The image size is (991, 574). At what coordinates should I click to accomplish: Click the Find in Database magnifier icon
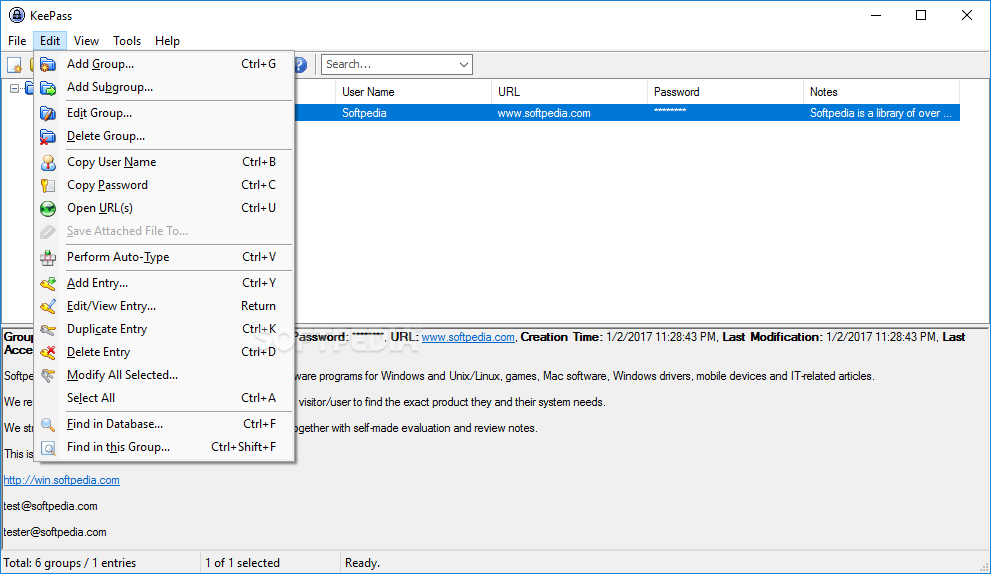[x=48, y=424]
